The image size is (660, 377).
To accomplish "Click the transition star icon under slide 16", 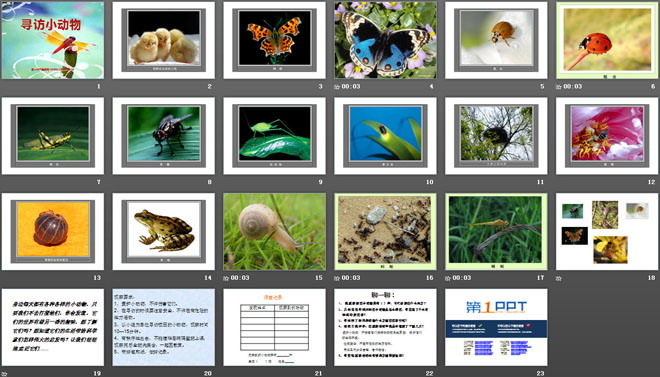I will click(337, 278).
